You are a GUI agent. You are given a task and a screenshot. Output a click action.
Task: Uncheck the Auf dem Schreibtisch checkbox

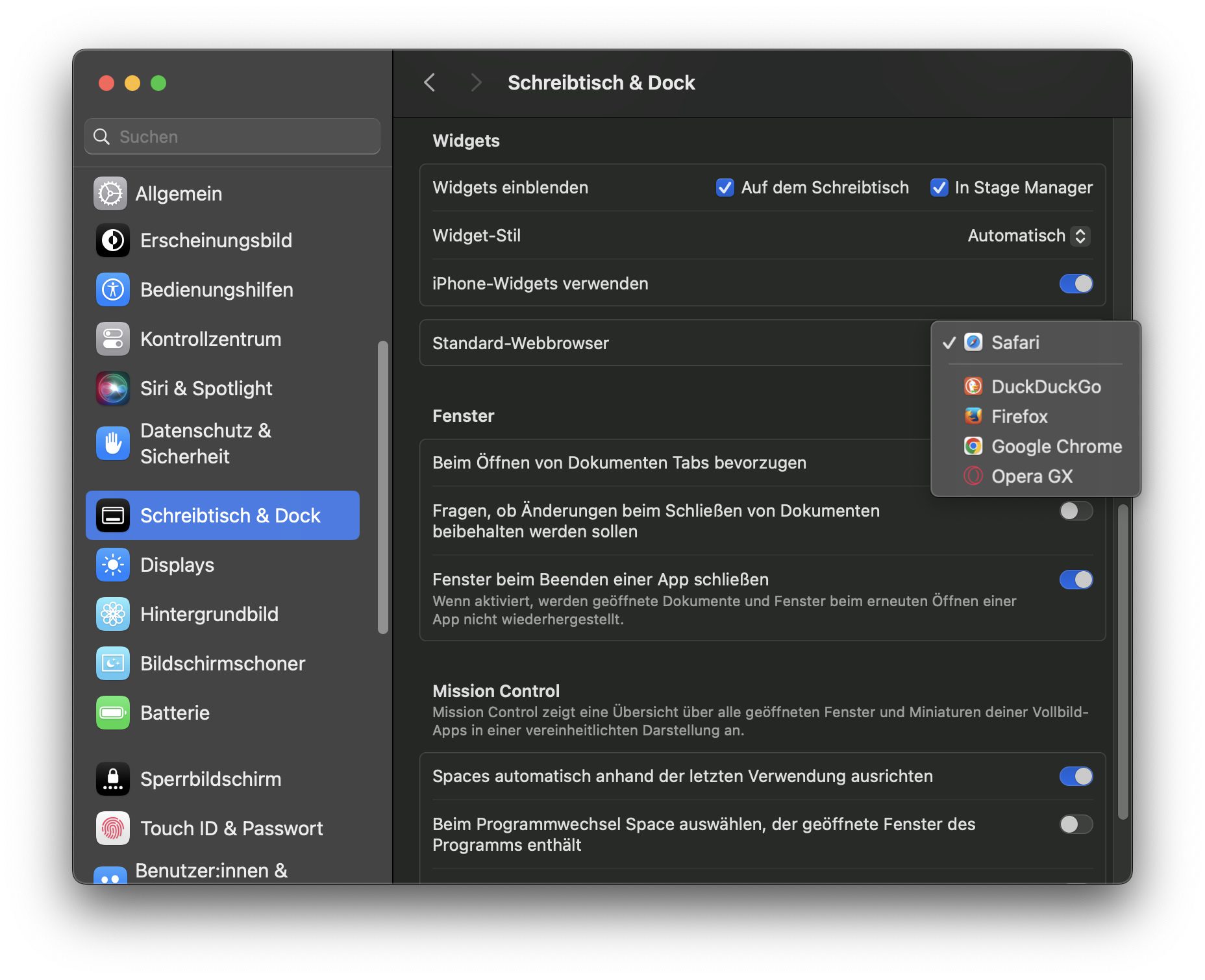(725, 188)
